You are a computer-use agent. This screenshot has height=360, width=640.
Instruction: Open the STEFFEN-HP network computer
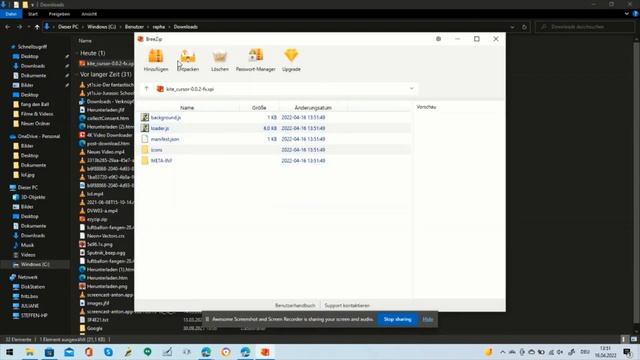(x=34, y=316)
